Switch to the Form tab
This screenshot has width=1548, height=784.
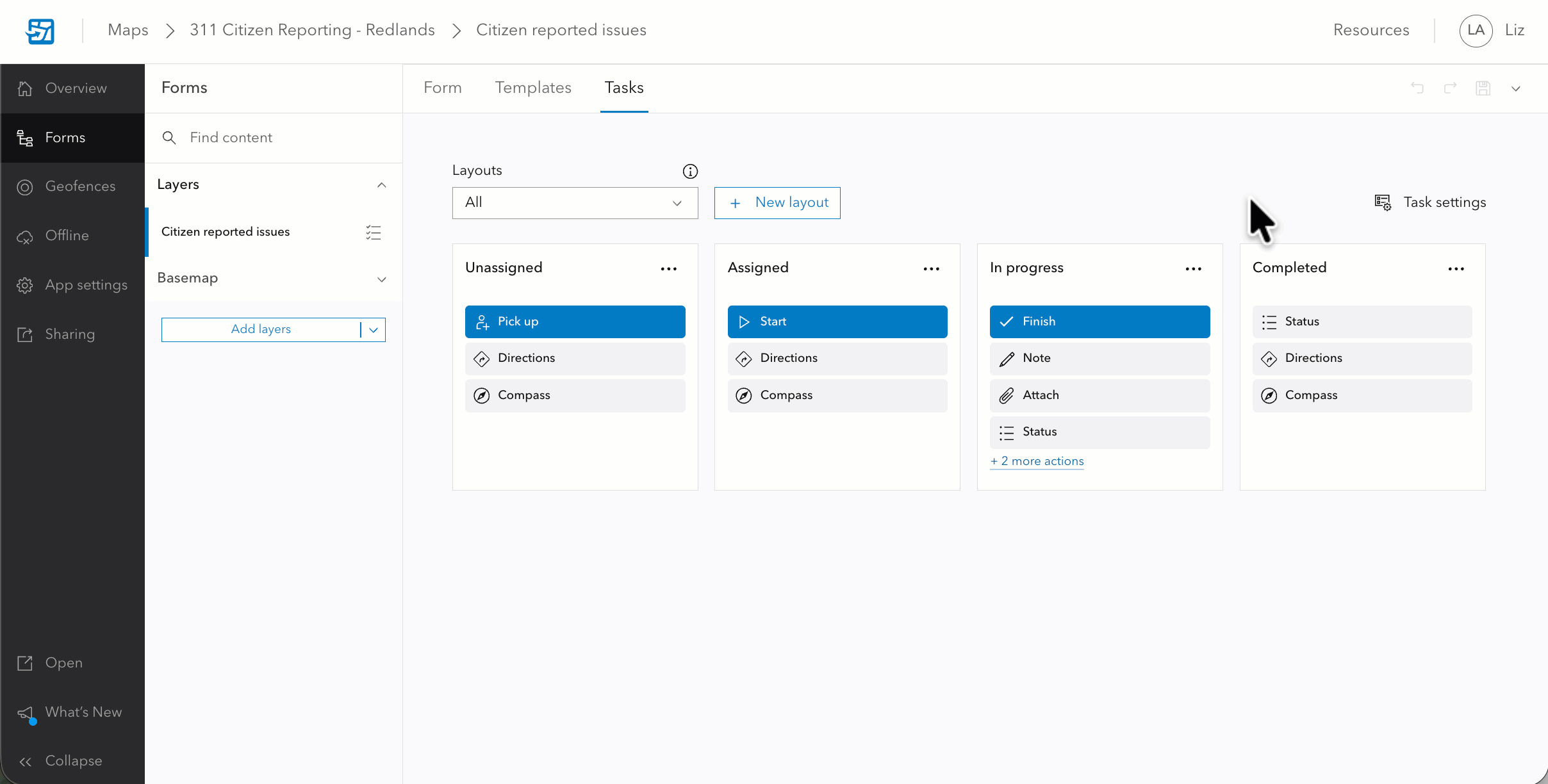[x=442, y=88]
